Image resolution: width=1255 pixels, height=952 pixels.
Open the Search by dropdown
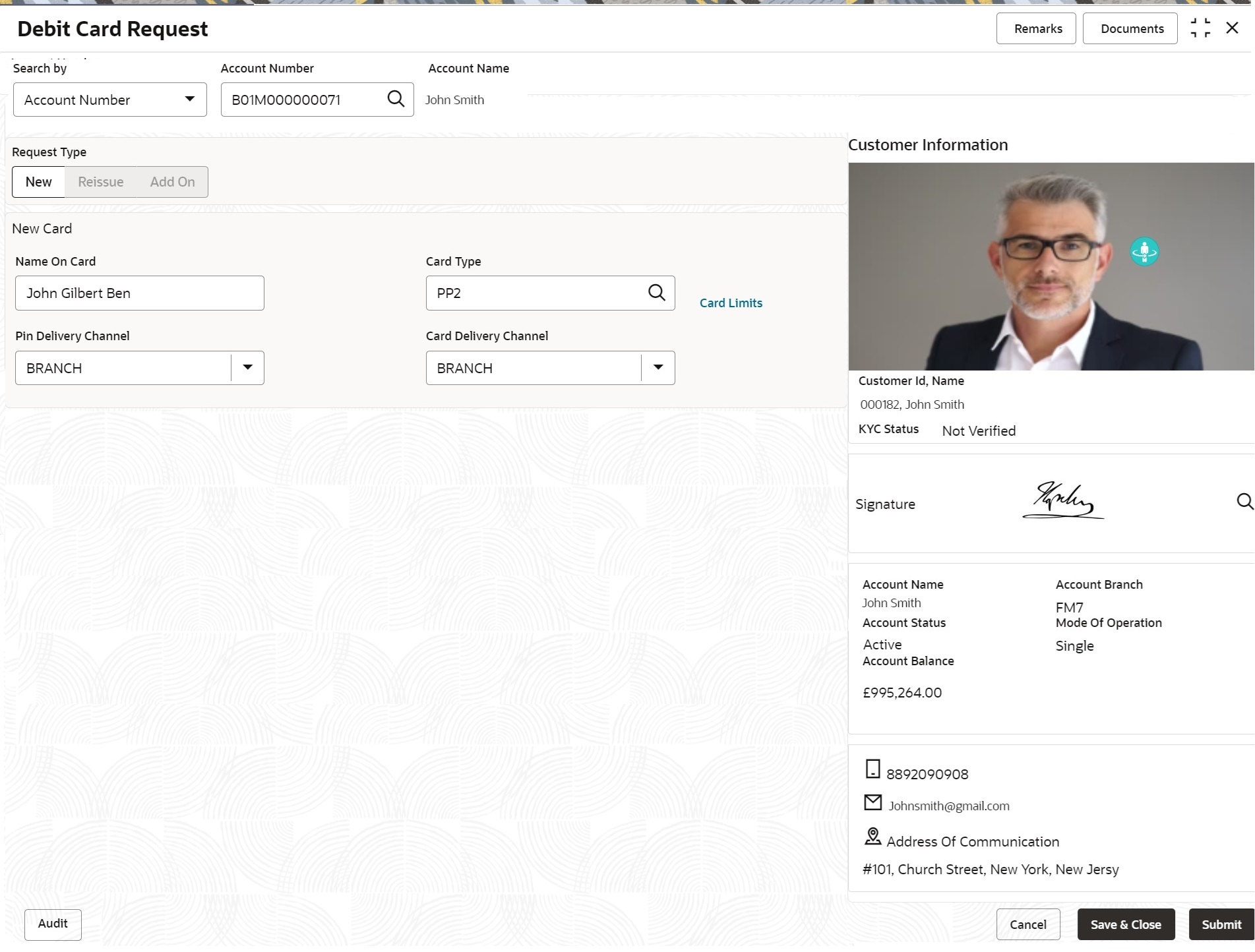[x=110, y=100]
